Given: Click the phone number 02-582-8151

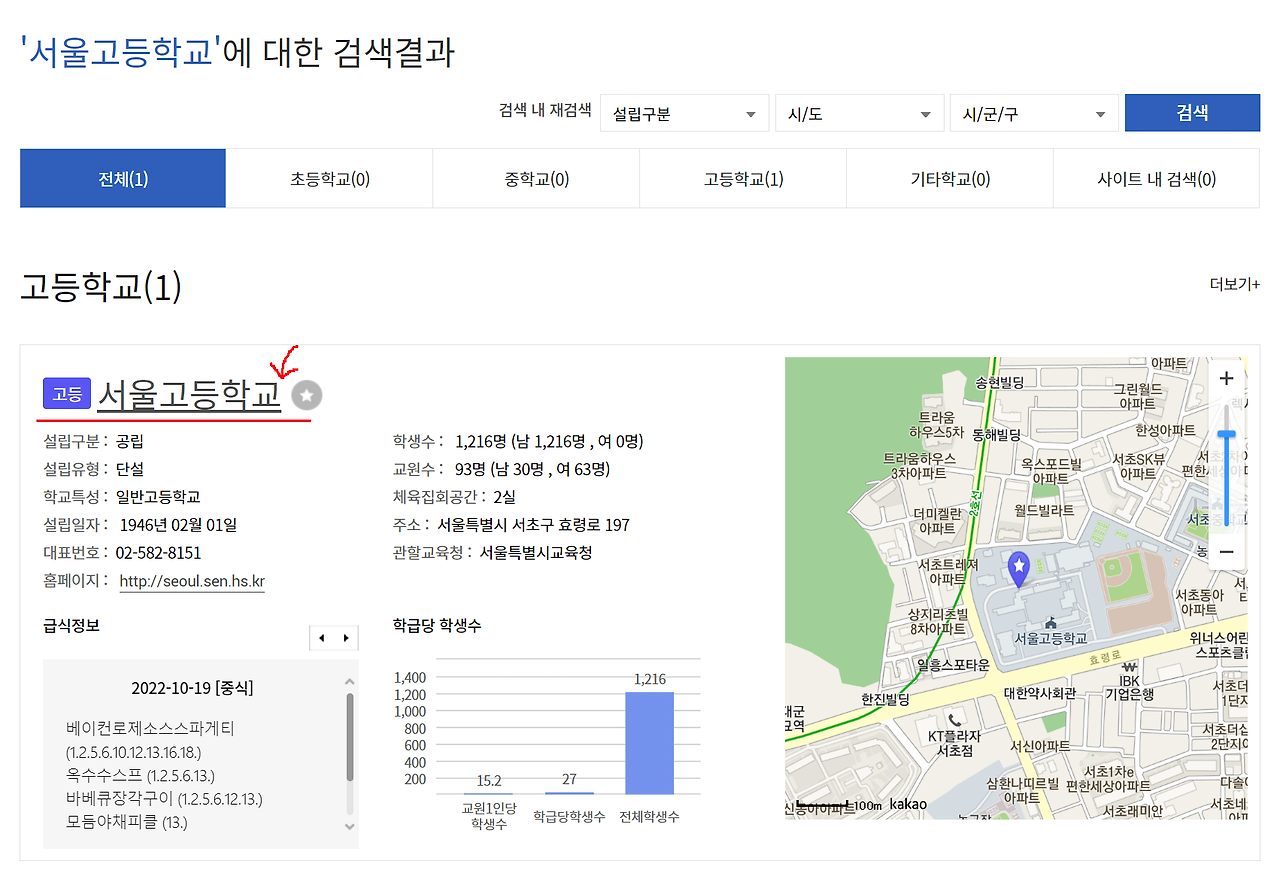Looking at the screenshot, I should [x=158, y=553].
